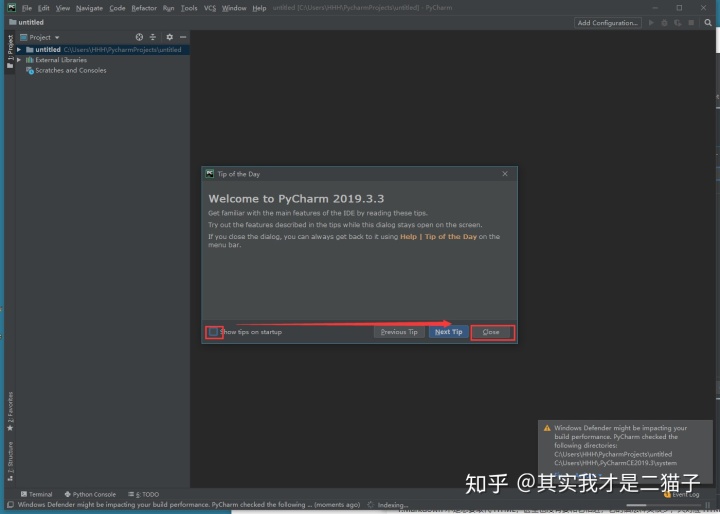Viewport: 720px width, 514px height.
Task: Open the Python Console tool window tab
Action: pos(90,494)
